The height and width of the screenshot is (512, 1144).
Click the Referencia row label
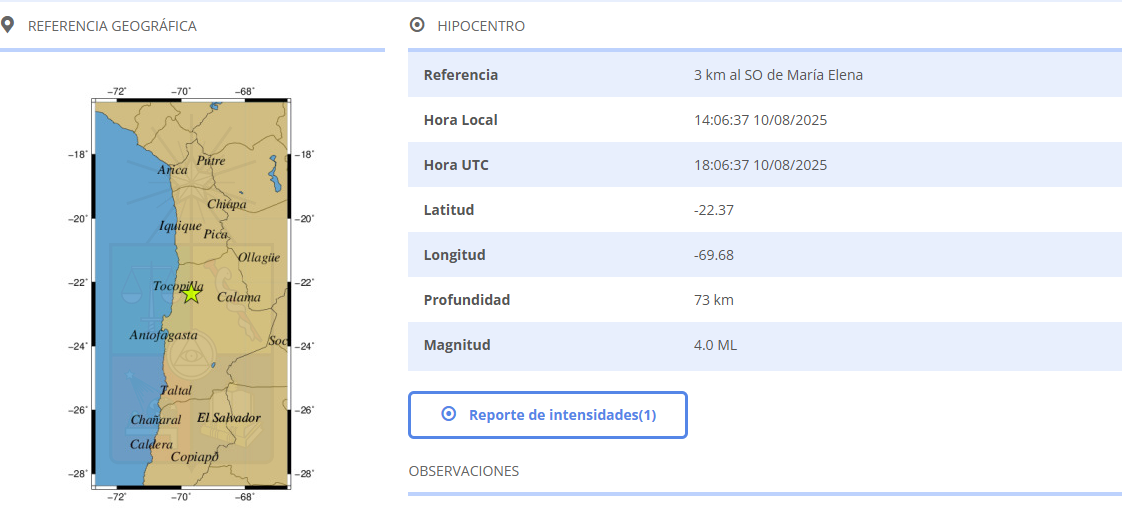461,75
